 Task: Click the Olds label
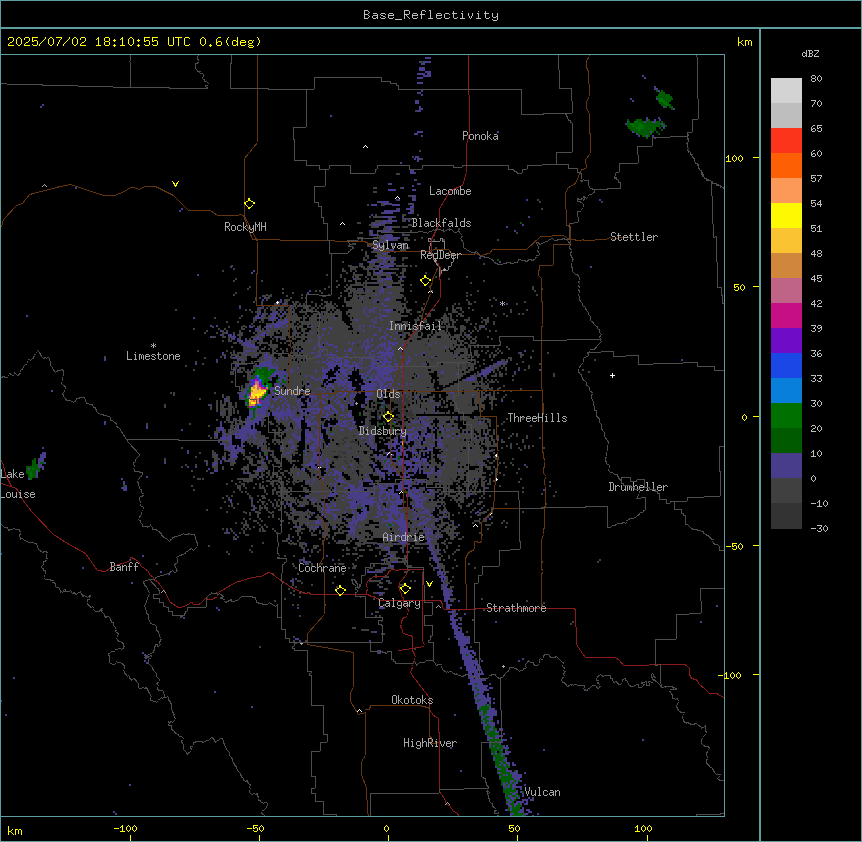(x=388, y=394)
